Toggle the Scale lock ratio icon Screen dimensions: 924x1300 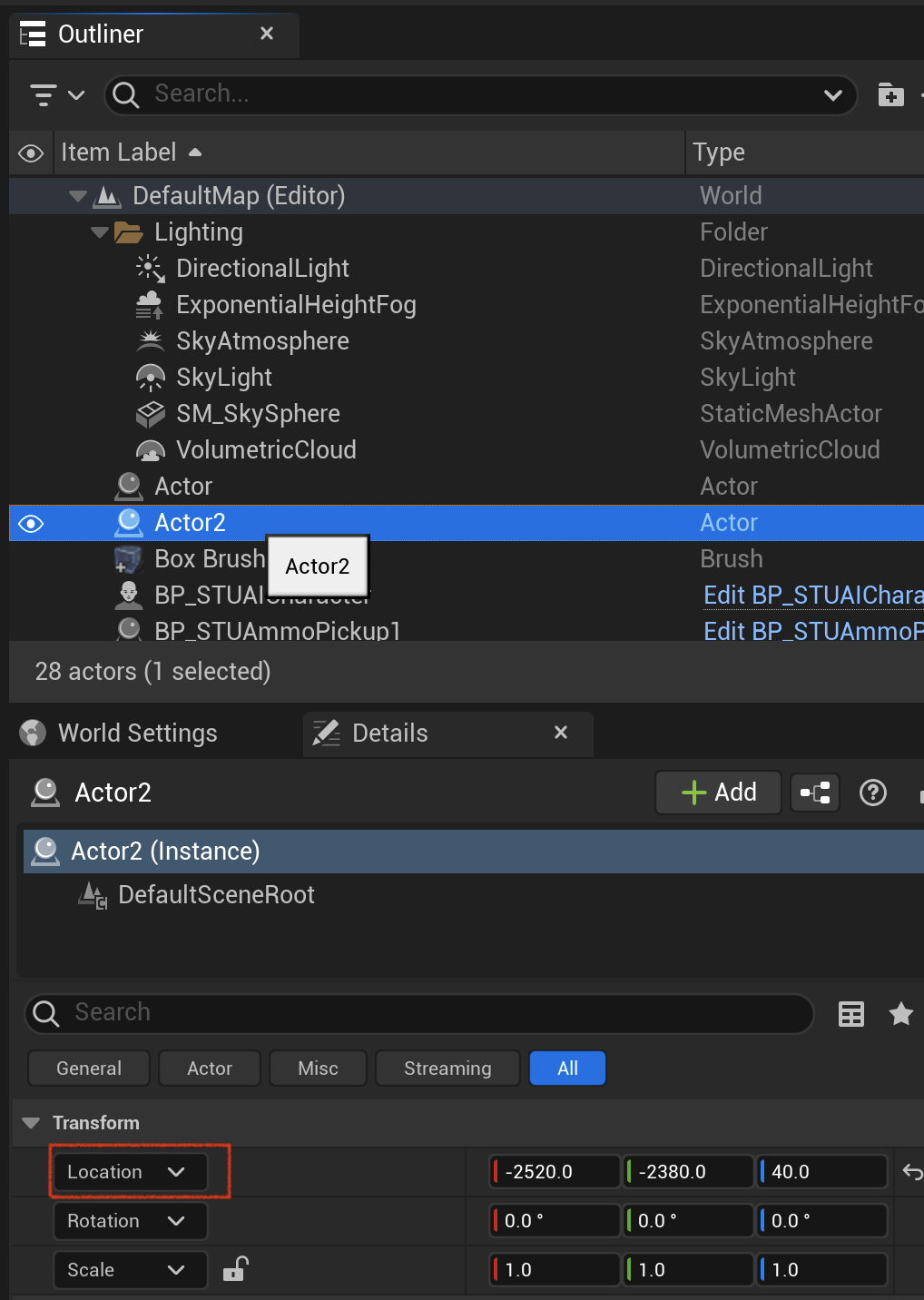click(236, 1268)
